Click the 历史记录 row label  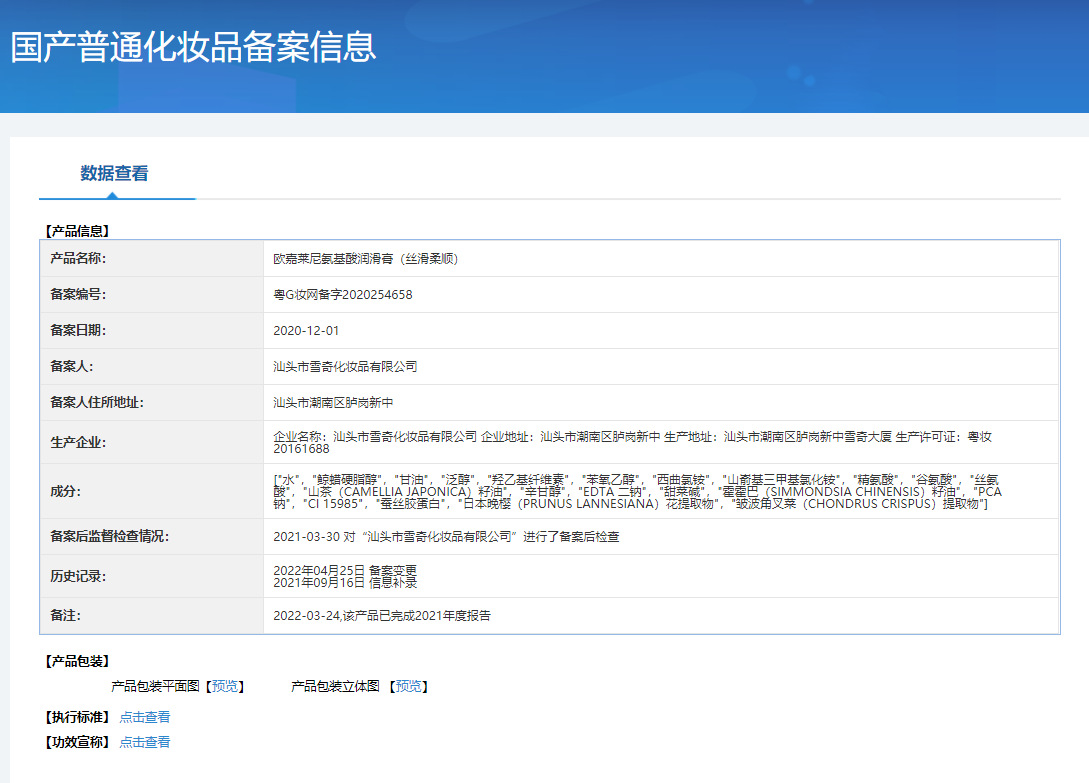pos(78,576)
